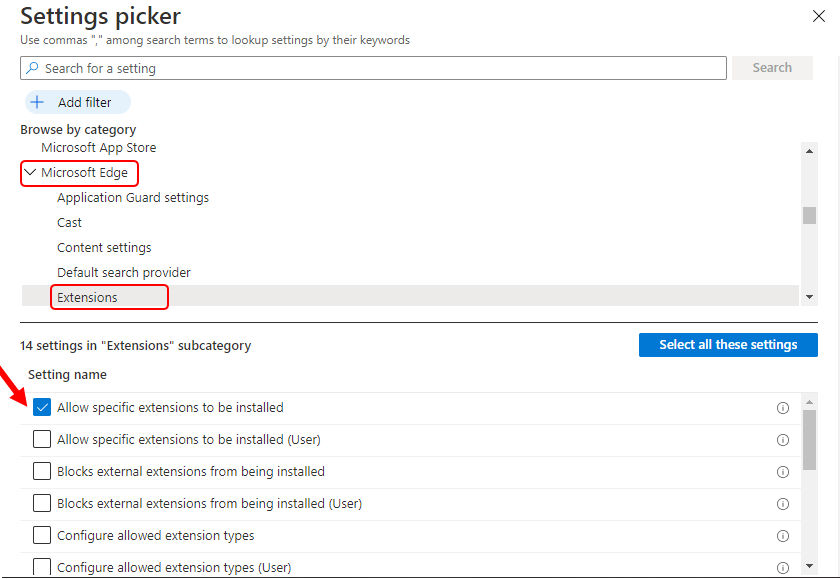Click the Add filter button
This screenshot has height=579, width=840.
pyautogui.click(x=78, y=102)
